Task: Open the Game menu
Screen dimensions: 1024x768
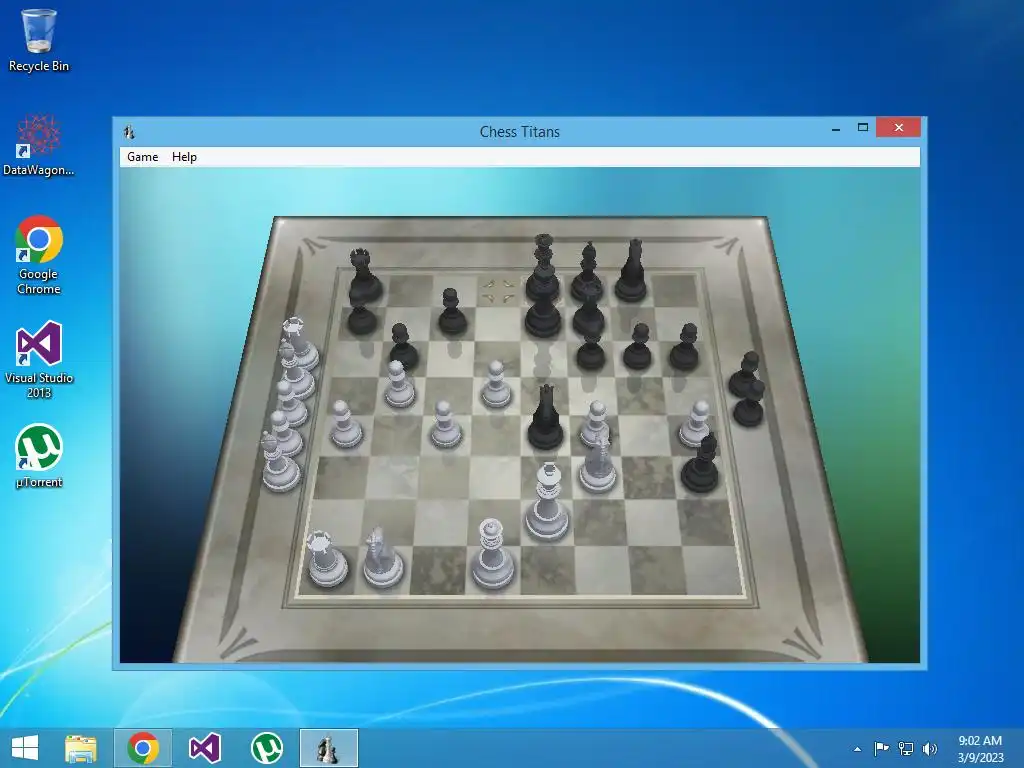Action: coord(142,157)
